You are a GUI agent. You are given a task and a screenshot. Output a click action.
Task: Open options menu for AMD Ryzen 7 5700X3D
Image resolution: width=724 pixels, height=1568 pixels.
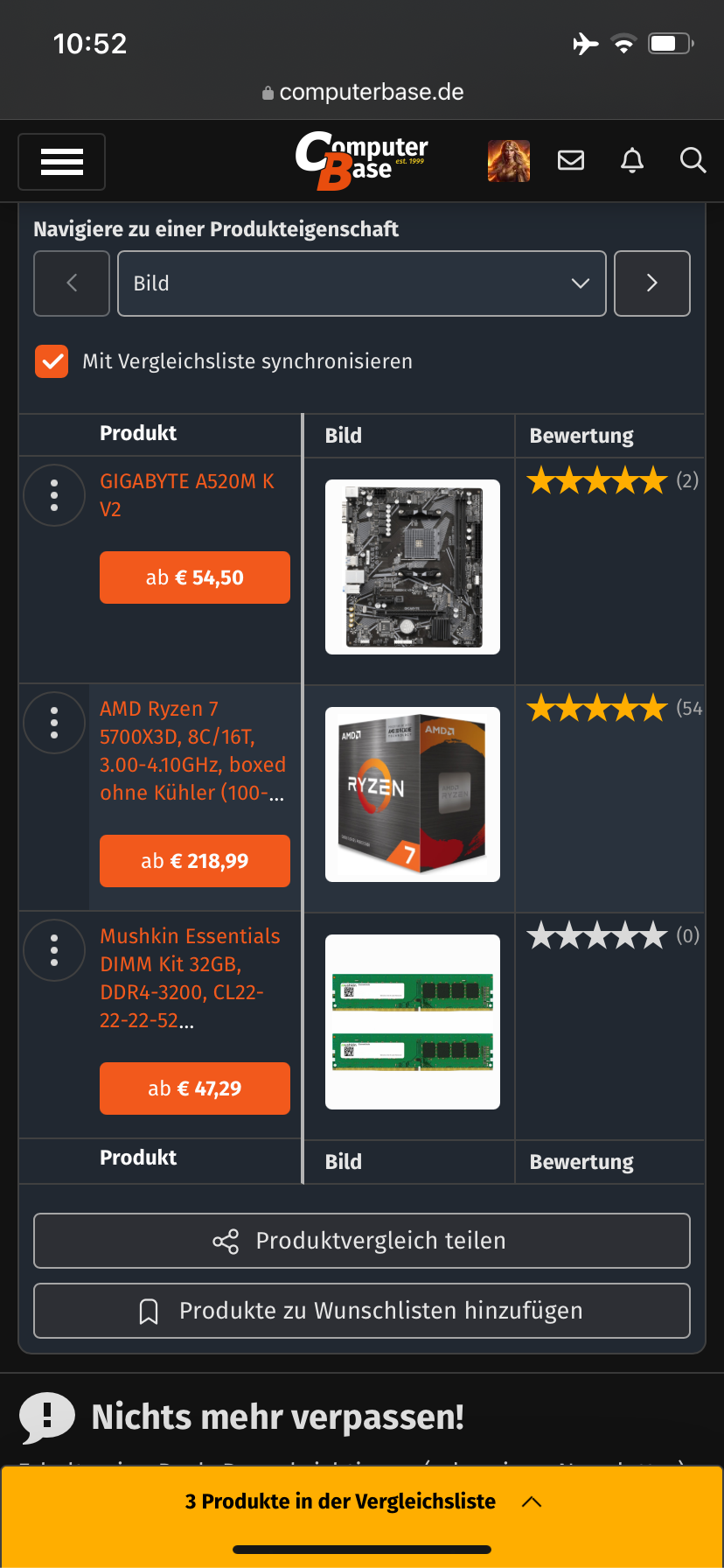[x=54, y=723]
